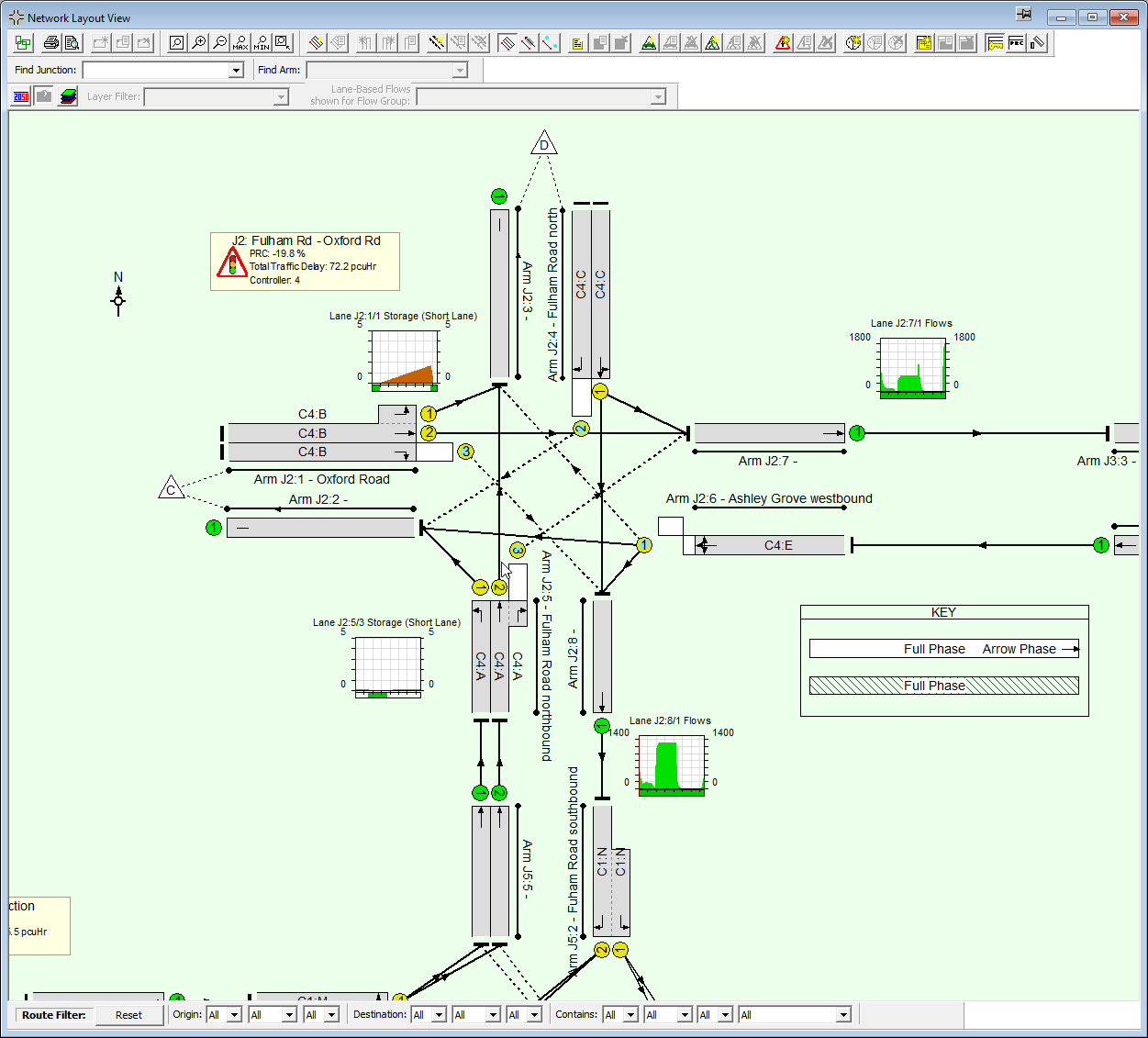Click the MIN zoom icon
Screen dimensions: 1148x1038
(262, 42)
